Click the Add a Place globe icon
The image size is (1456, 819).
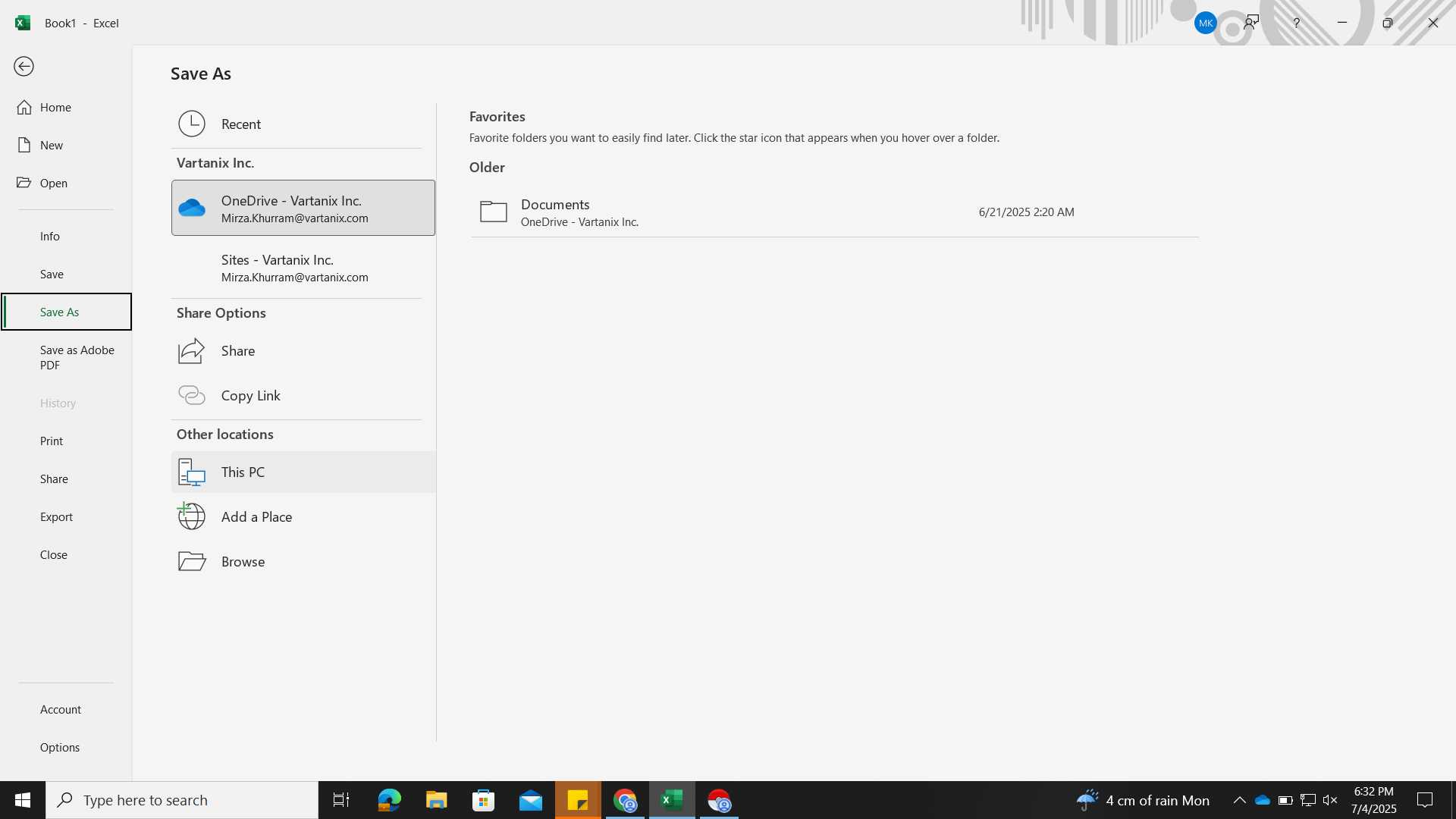click(x=191, y=516)
